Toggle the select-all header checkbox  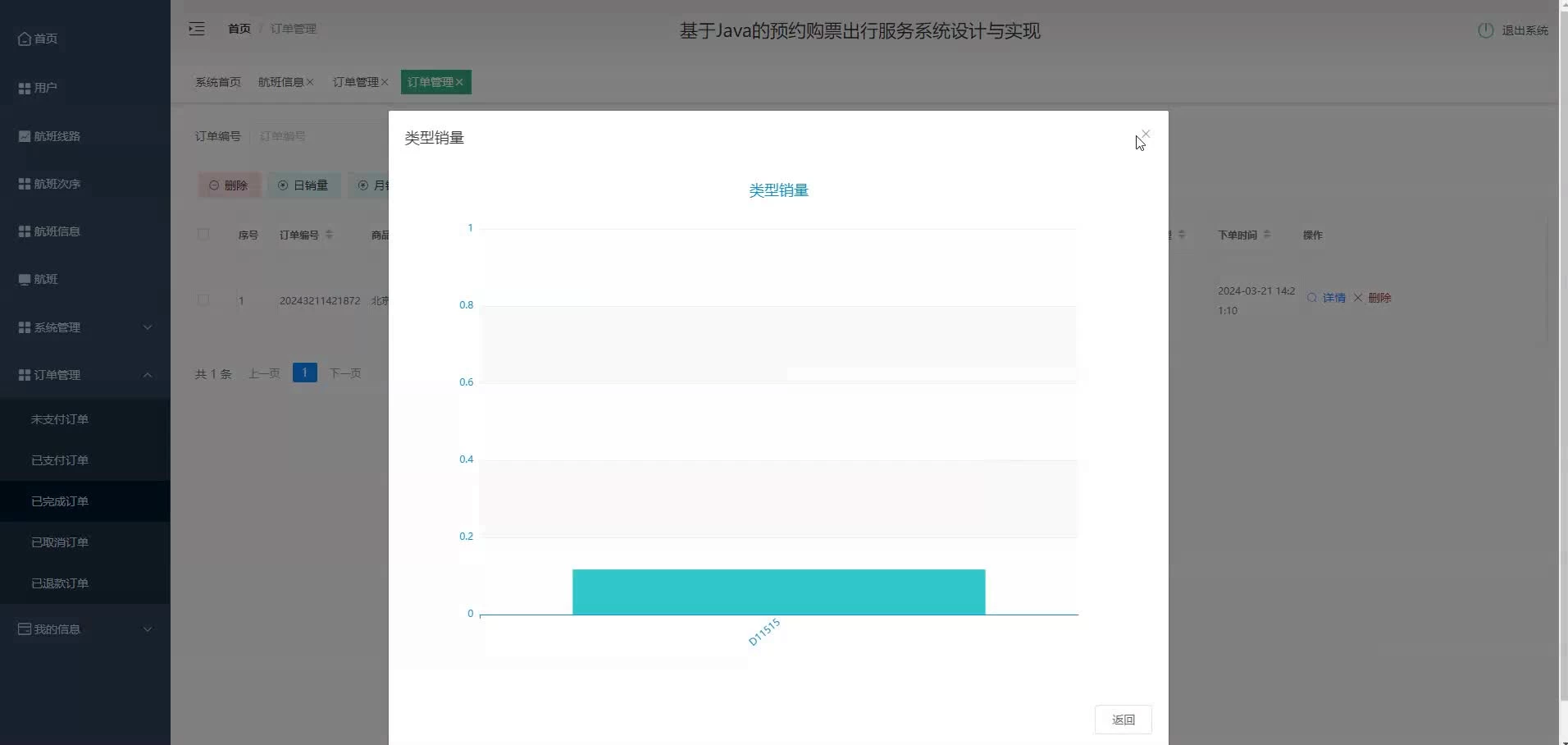click(203, 235)
